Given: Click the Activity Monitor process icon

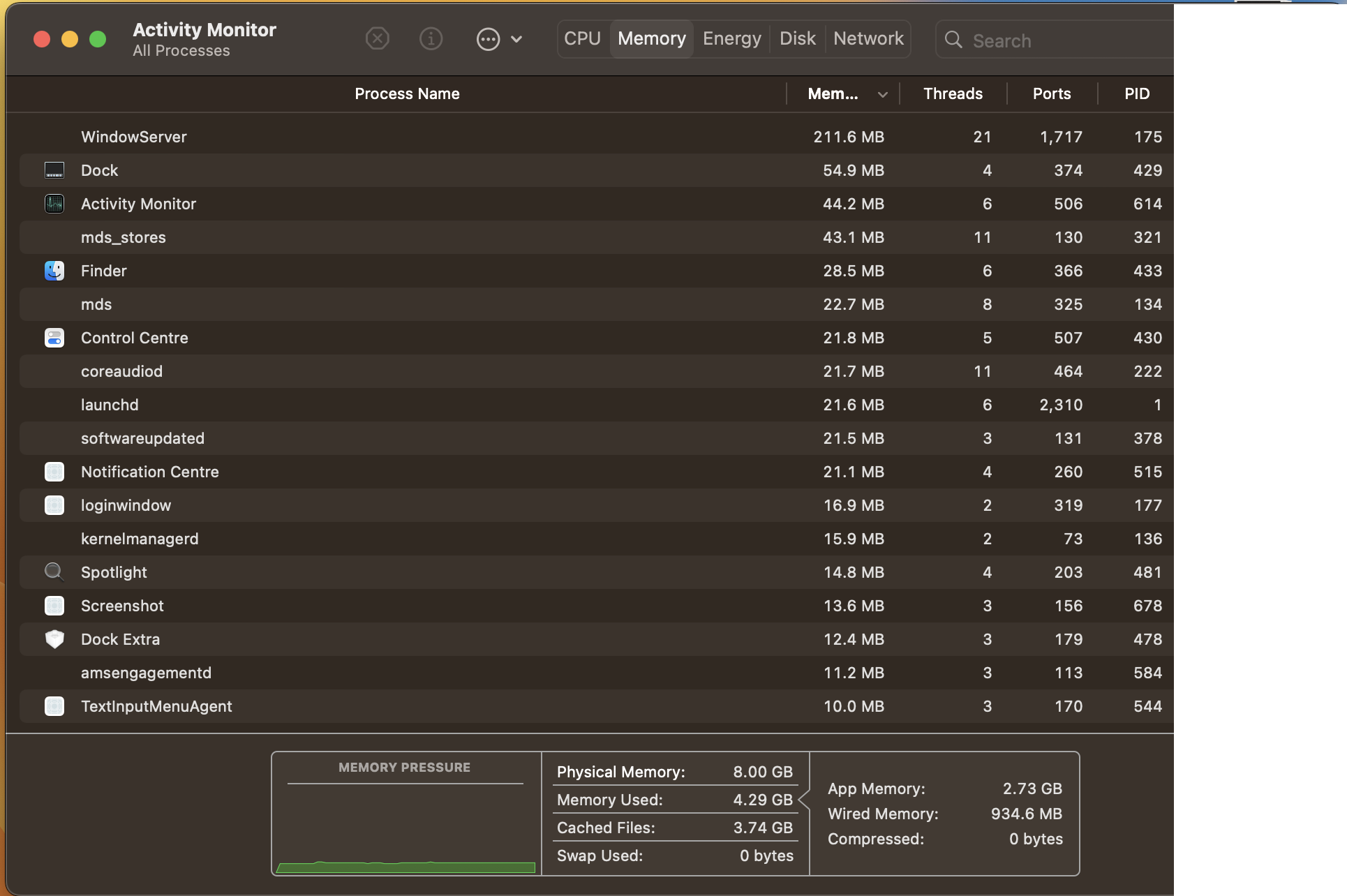Looking at the screenshot, I should tap(54, 204).
